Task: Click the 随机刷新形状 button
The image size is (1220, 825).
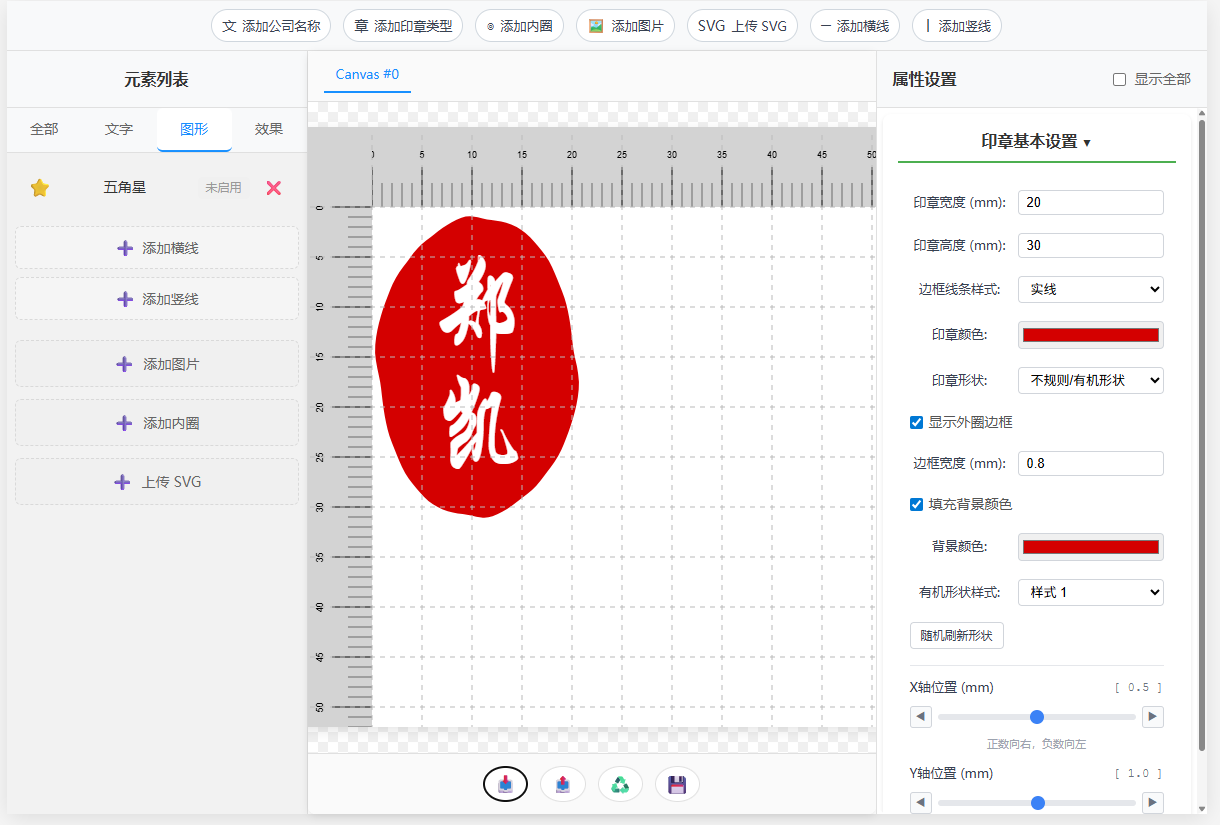Action: tap(956, 636)
